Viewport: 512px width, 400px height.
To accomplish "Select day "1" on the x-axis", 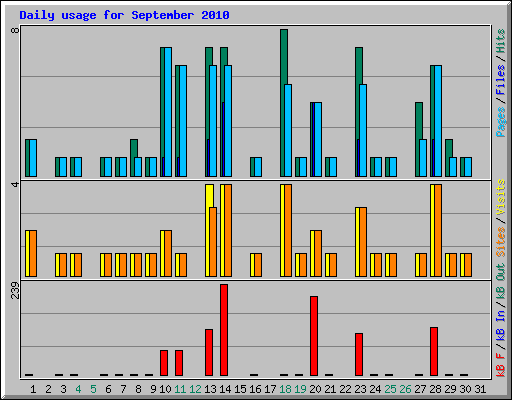I will click(x=33, y=389).
